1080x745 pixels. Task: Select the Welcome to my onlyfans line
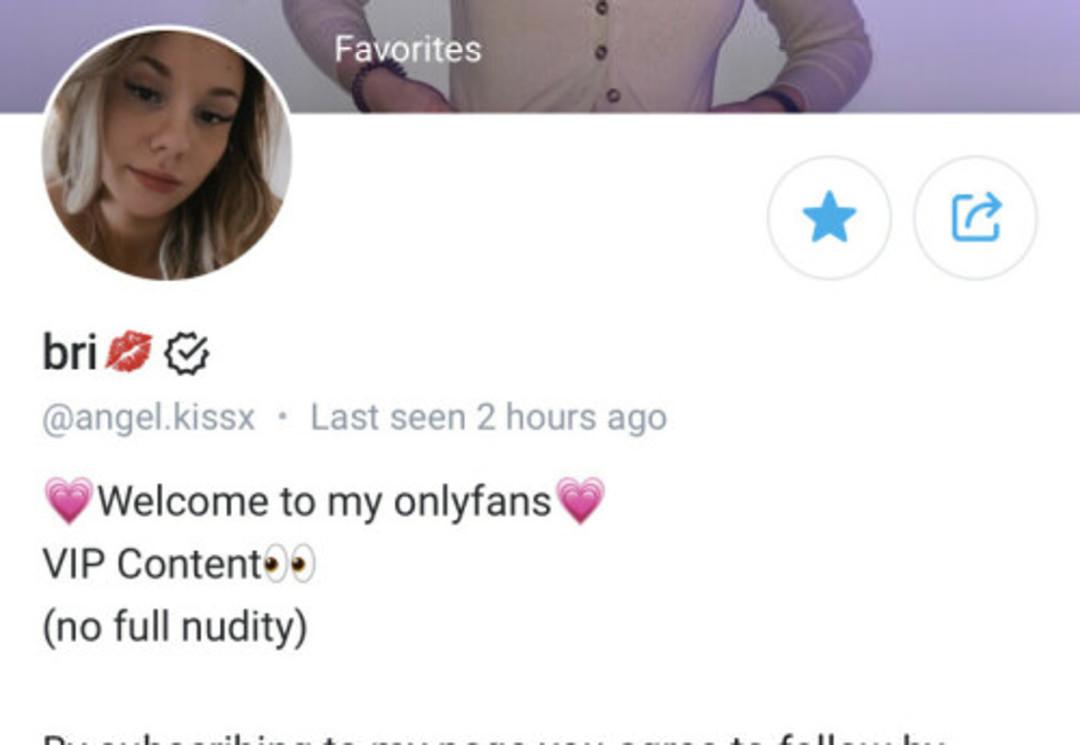pos(324,501)
